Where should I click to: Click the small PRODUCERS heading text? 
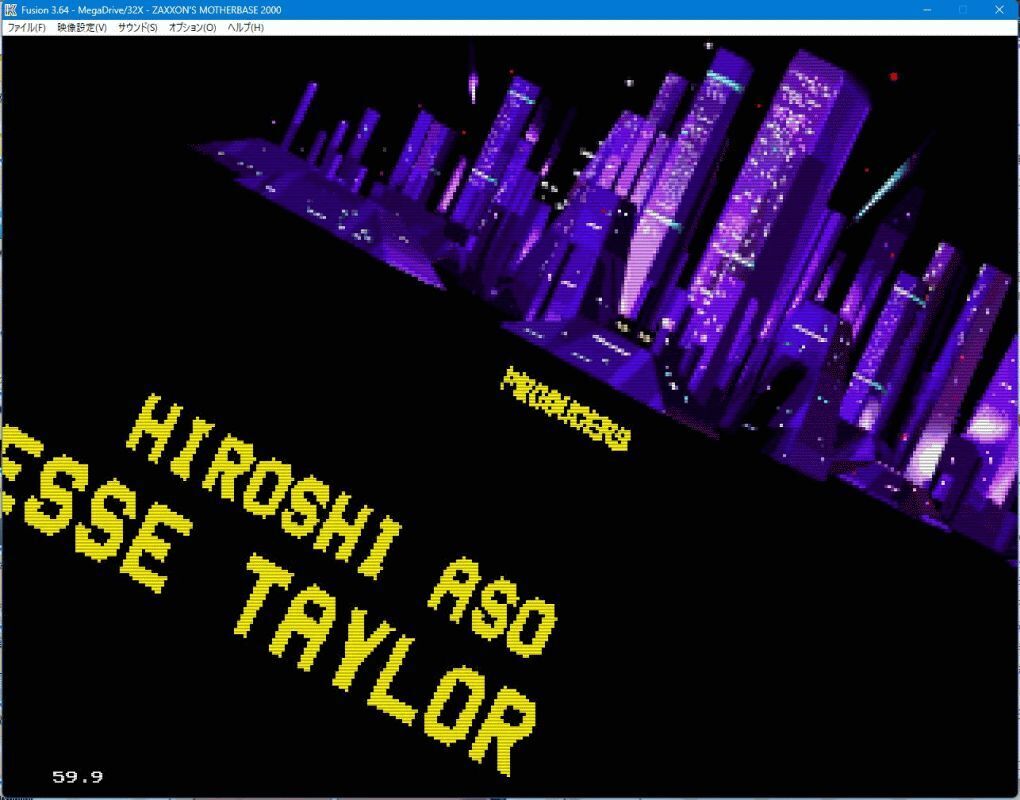pos(565,408)
